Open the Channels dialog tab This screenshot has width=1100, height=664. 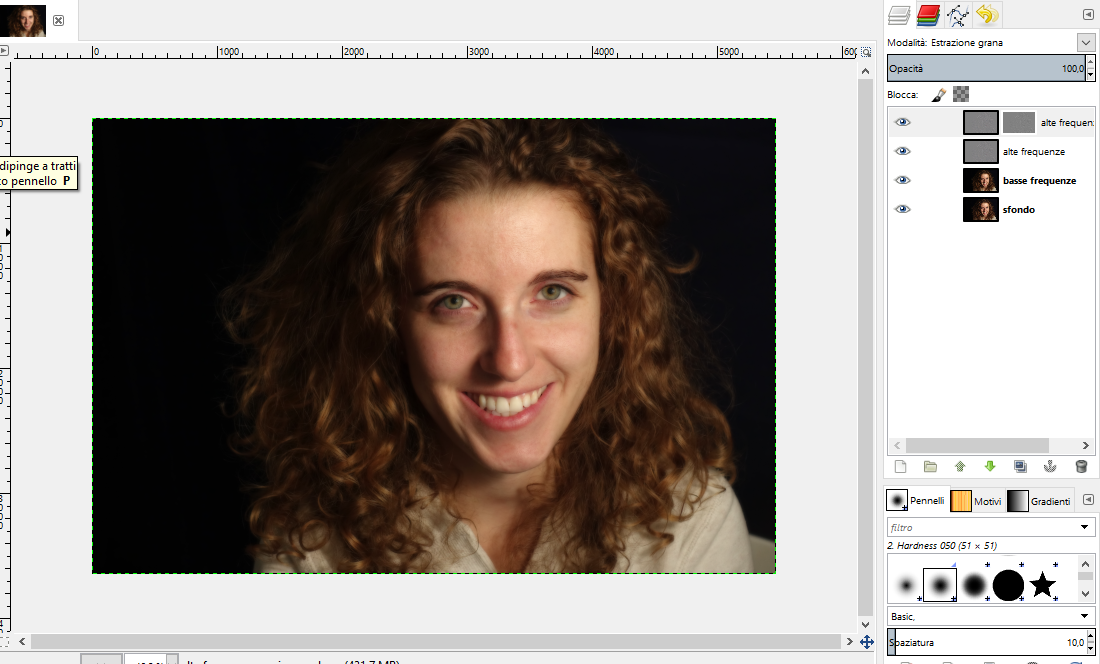928,15
